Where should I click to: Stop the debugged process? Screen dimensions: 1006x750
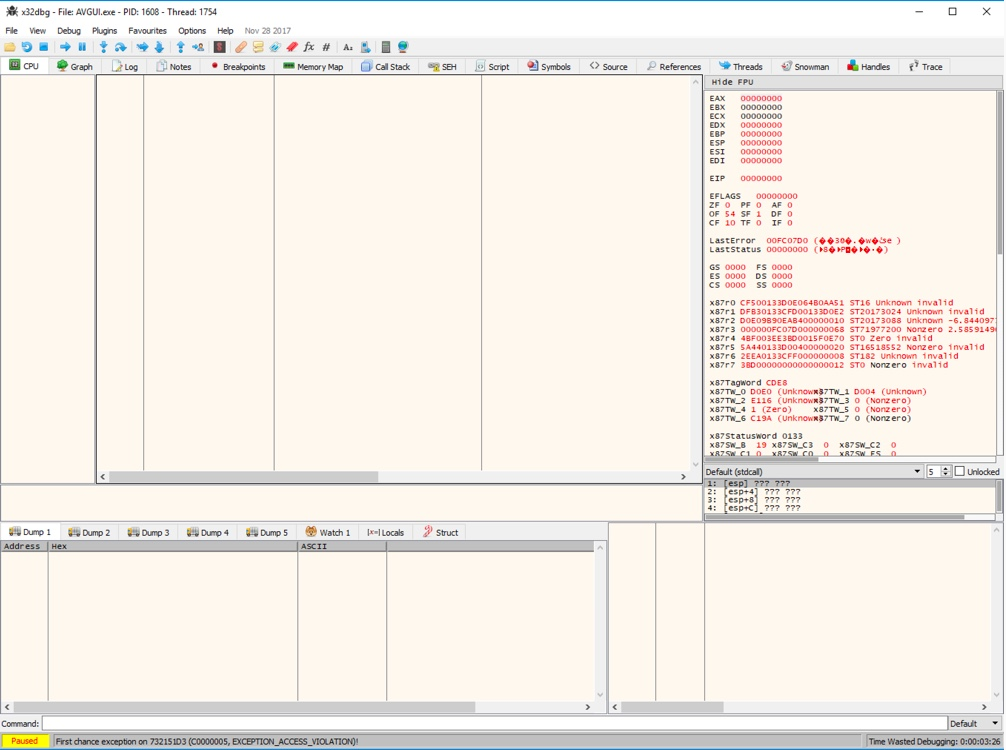click(44, 46)
